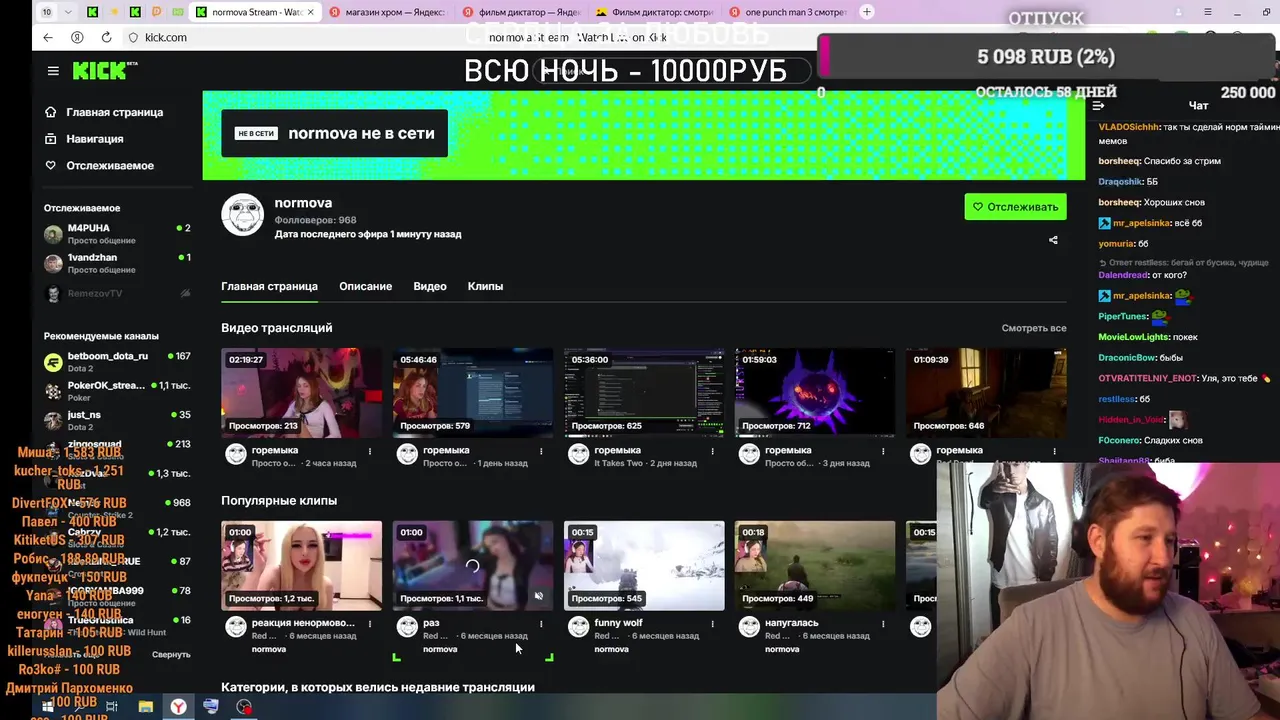Open OBS recording app in taskbar
This screenshot has height=720, width=1280.
pos(244,707)
